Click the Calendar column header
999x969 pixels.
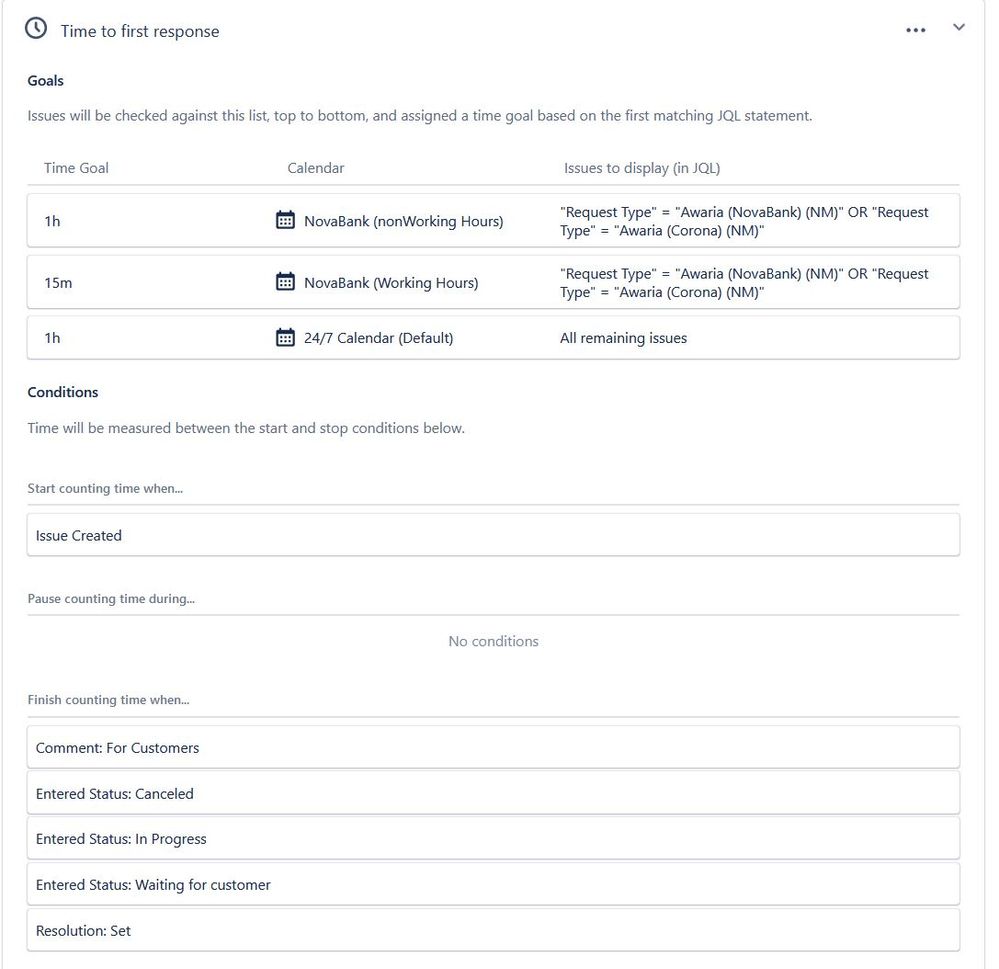coord(316,168)
